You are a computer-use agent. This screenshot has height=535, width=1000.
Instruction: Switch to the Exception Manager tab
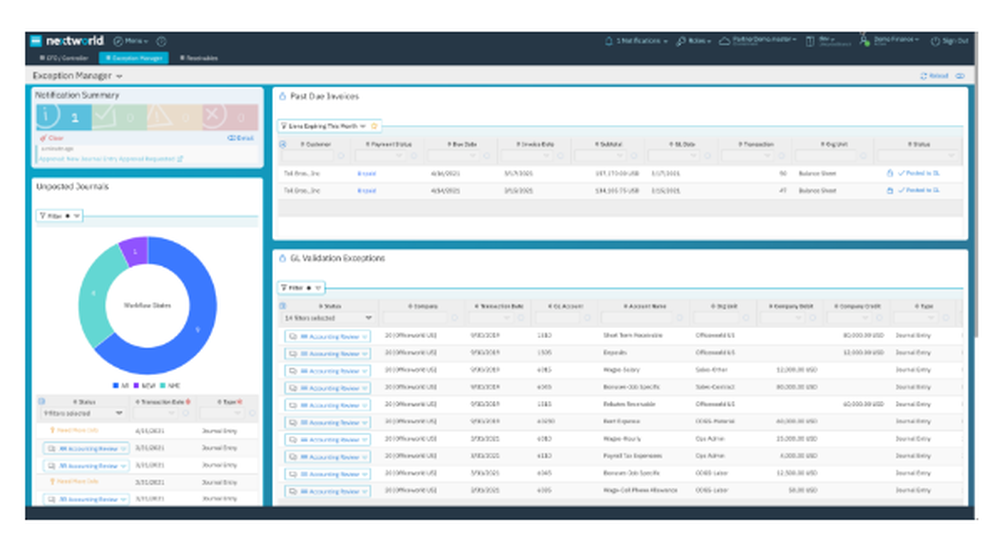pyautogui.click(x=134, y=58)
